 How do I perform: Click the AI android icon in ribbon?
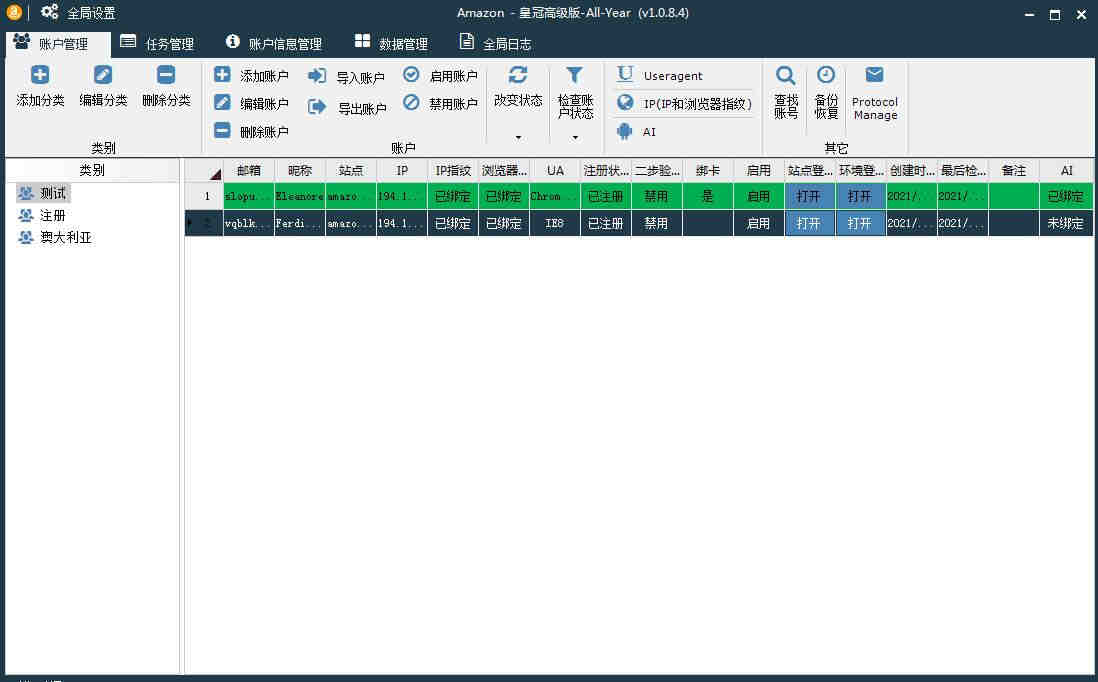click(x=625, y=131)
